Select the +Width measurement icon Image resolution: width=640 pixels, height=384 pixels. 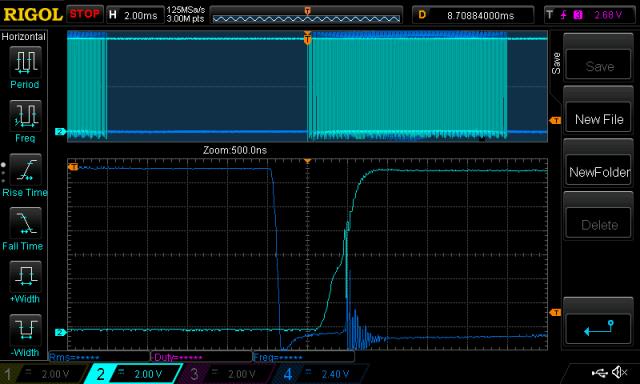pyautogui.click(x=25, y=277)
